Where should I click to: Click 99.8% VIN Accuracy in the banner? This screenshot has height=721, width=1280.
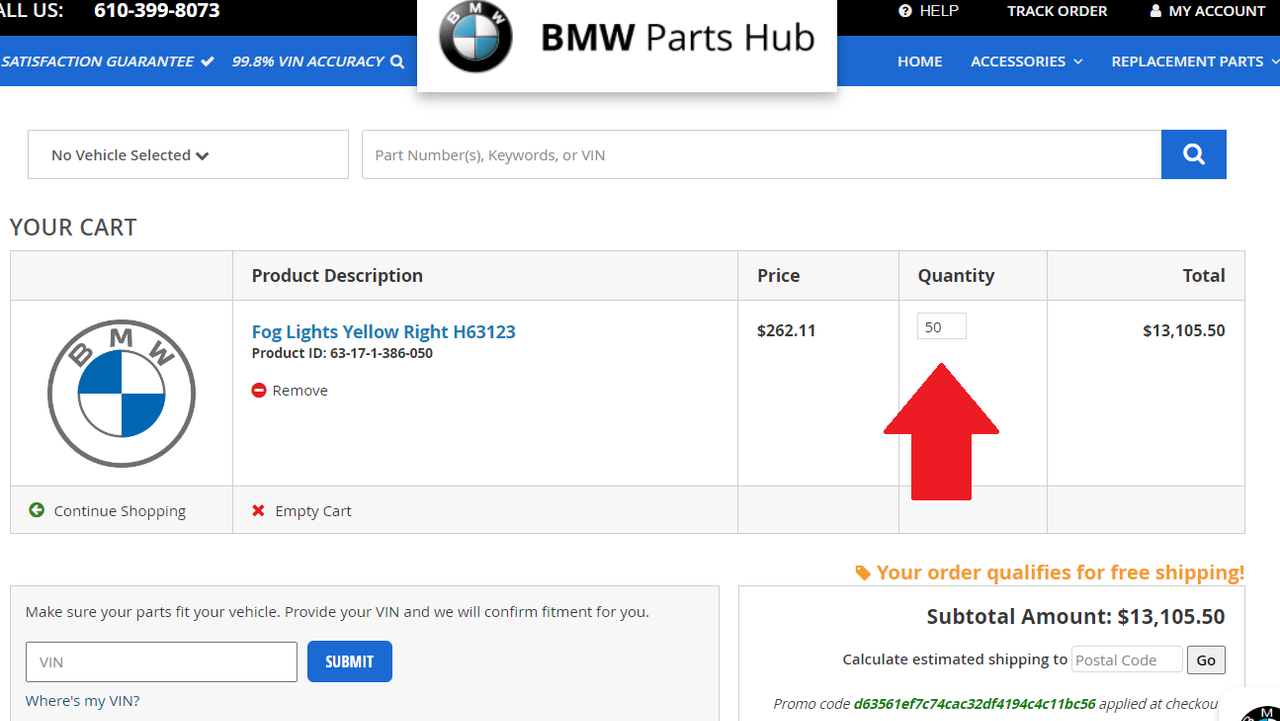click(x=308, y=61)
